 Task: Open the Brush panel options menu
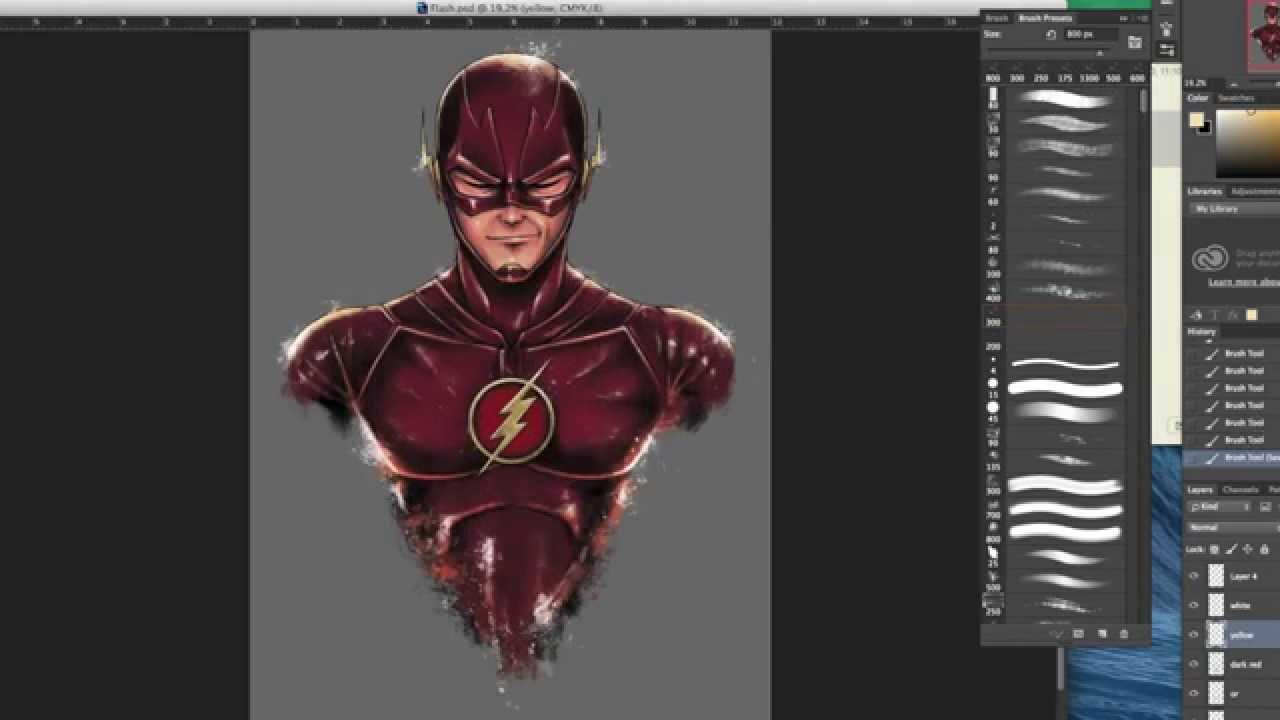coord(1144,18)
